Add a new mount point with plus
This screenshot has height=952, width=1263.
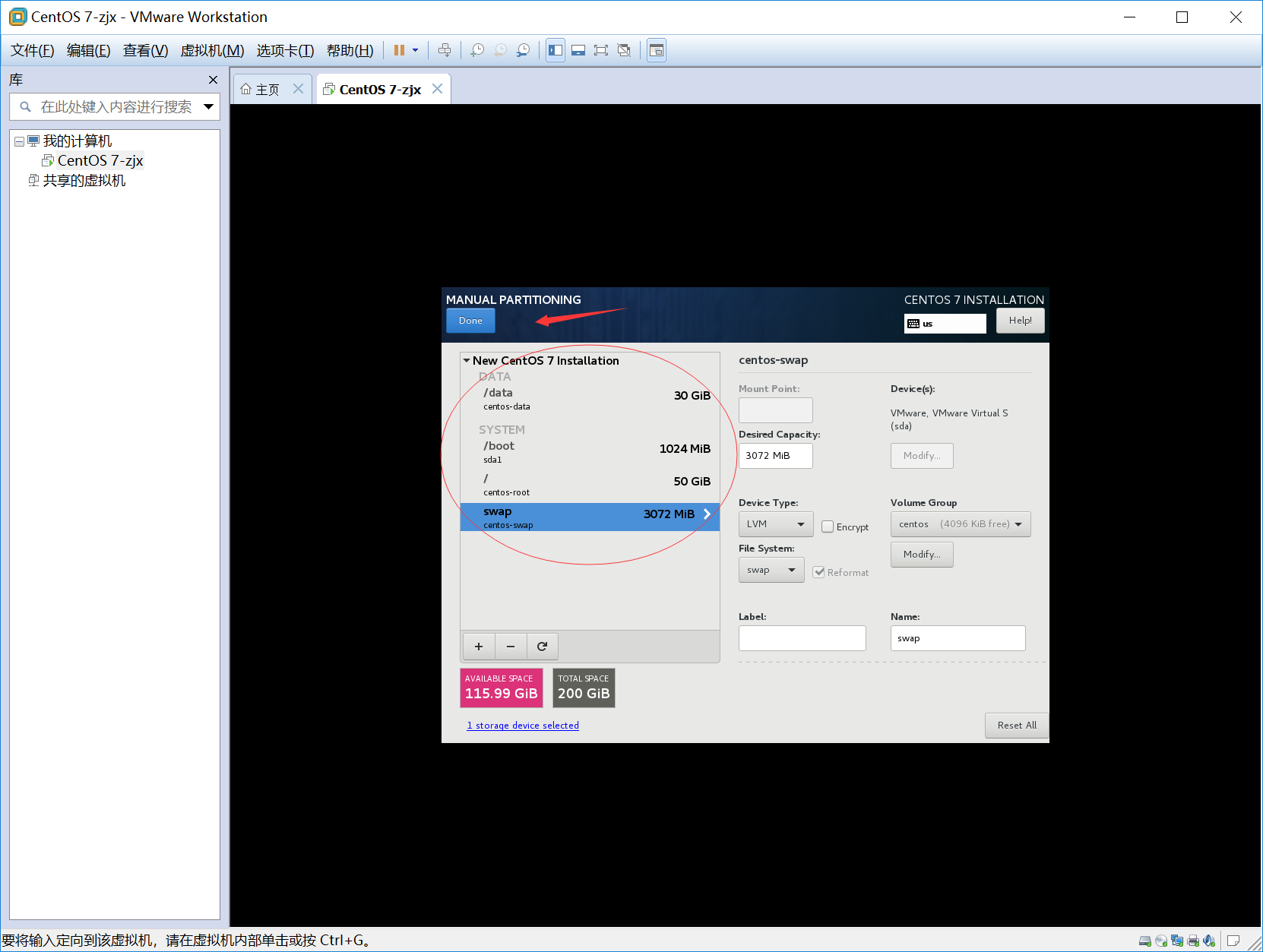(x=479, y=647)
